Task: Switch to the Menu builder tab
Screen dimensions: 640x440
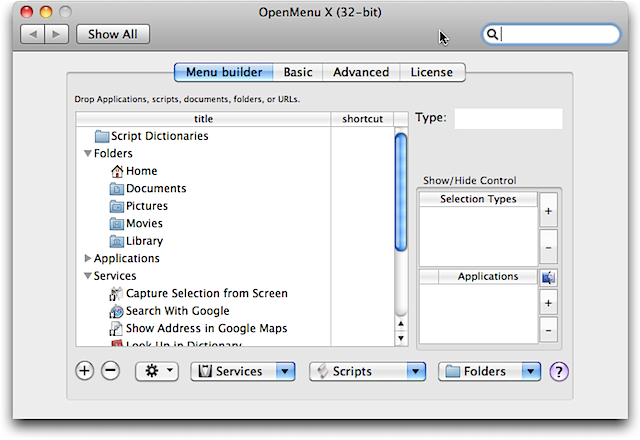Action: click(x=224, y=72)
